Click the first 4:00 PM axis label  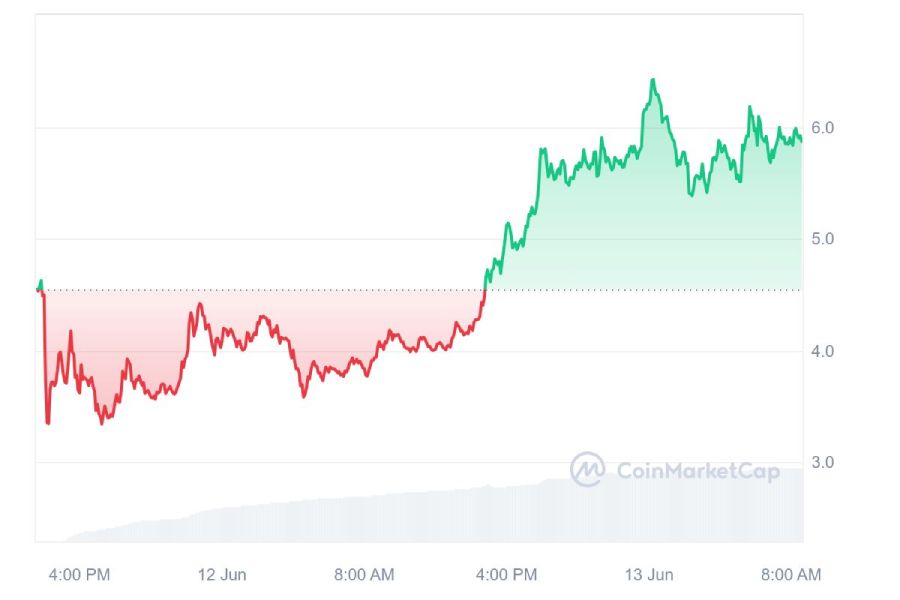(x=79, y=574)
